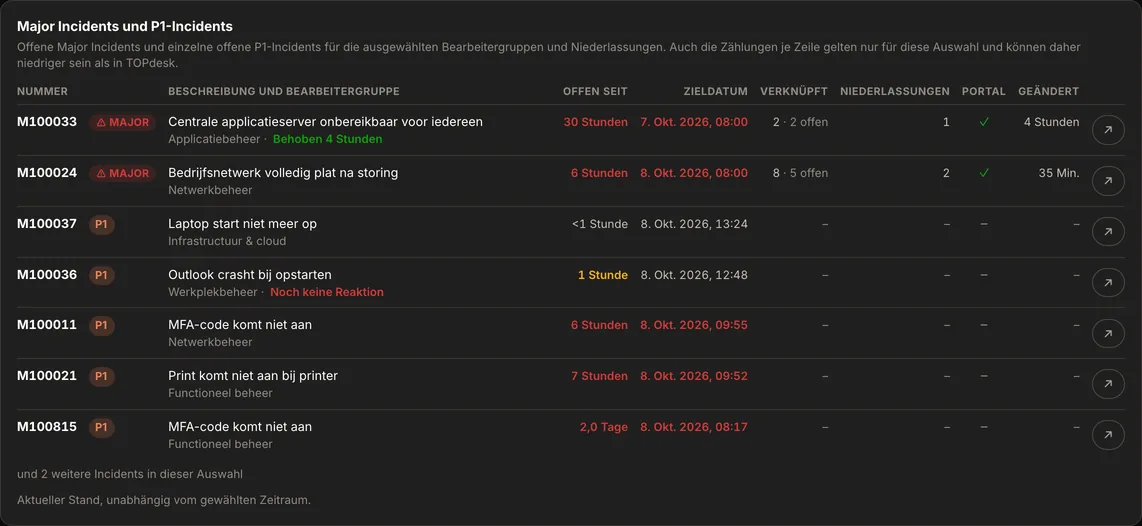Click '2,0 Tage' open duration

click(604, 428)
